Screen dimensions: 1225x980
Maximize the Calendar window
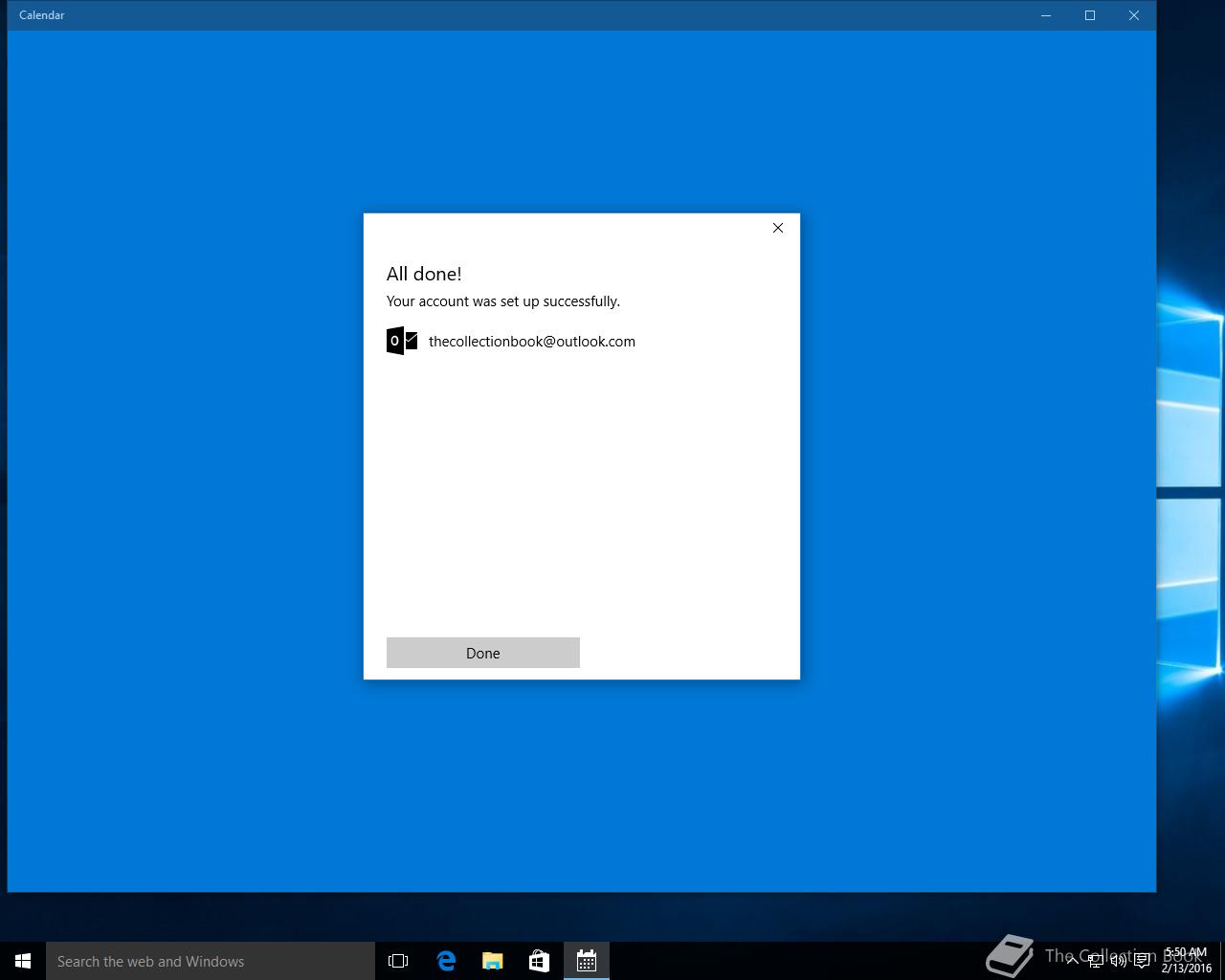coord(1090,15)
